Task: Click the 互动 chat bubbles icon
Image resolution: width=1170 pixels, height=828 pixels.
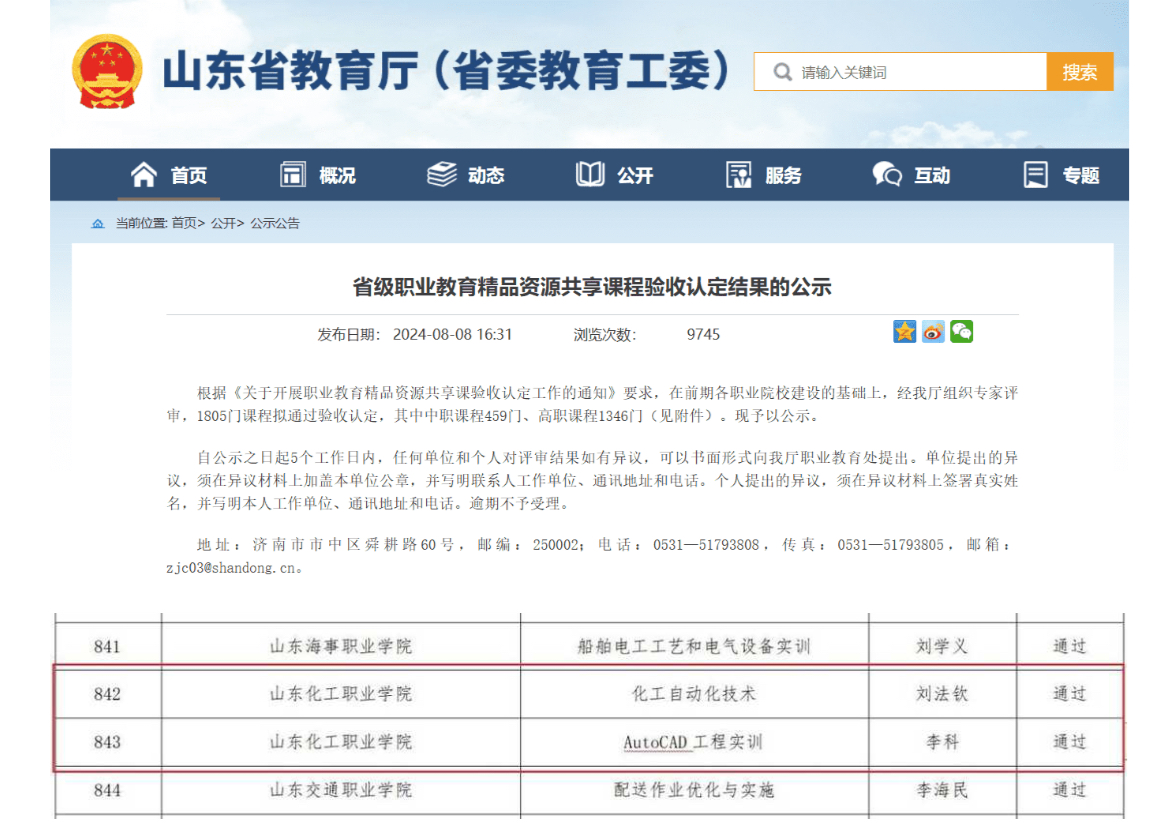Action: click(887, 175)
